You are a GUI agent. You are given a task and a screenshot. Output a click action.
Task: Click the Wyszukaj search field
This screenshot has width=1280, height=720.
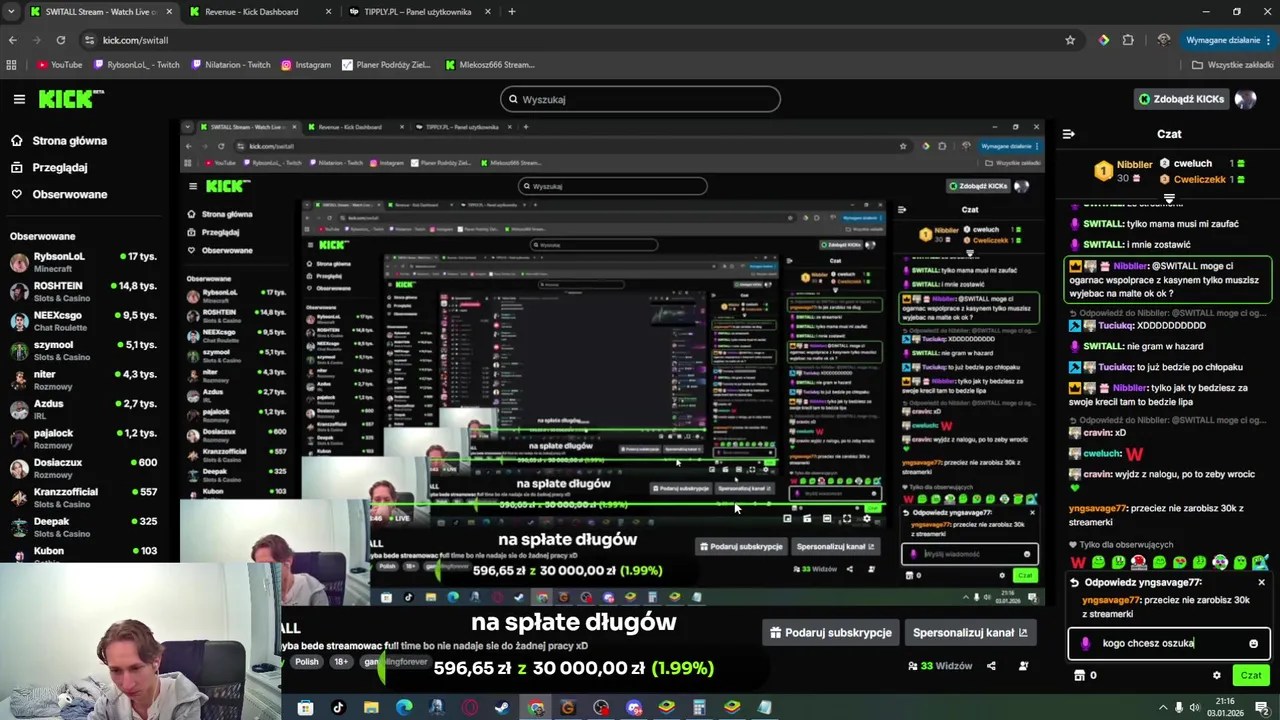tap(640, 99)
